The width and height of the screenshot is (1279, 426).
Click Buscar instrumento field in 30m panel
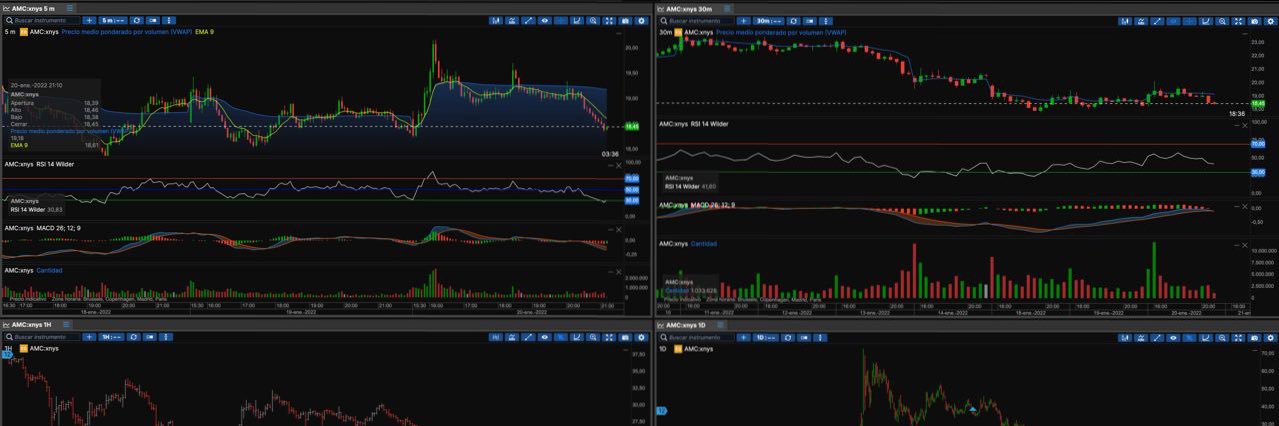pos(696,20)
